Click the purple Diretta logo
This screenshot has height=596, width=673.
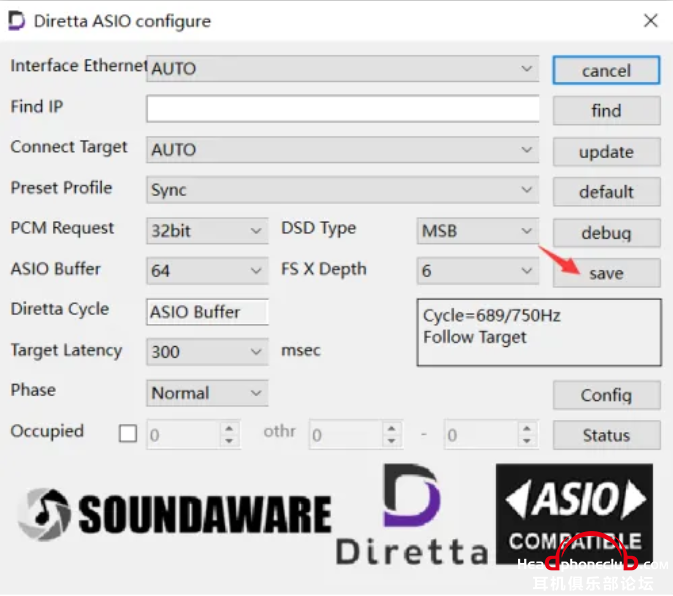point(411,514)
